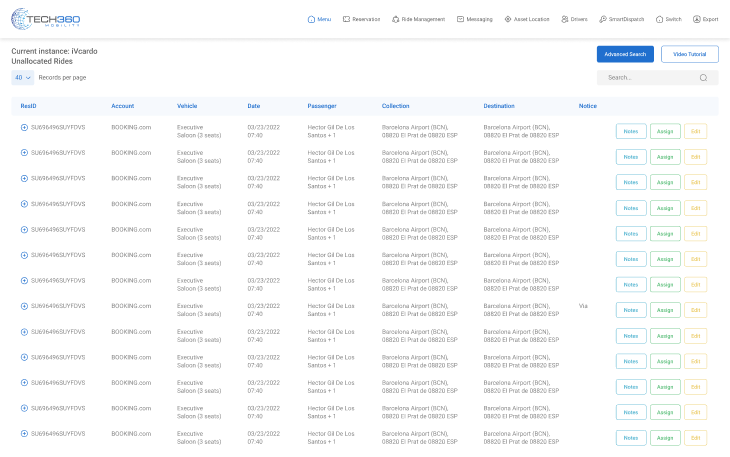
Task: Open the Export menu item
Action: point(706,19)
